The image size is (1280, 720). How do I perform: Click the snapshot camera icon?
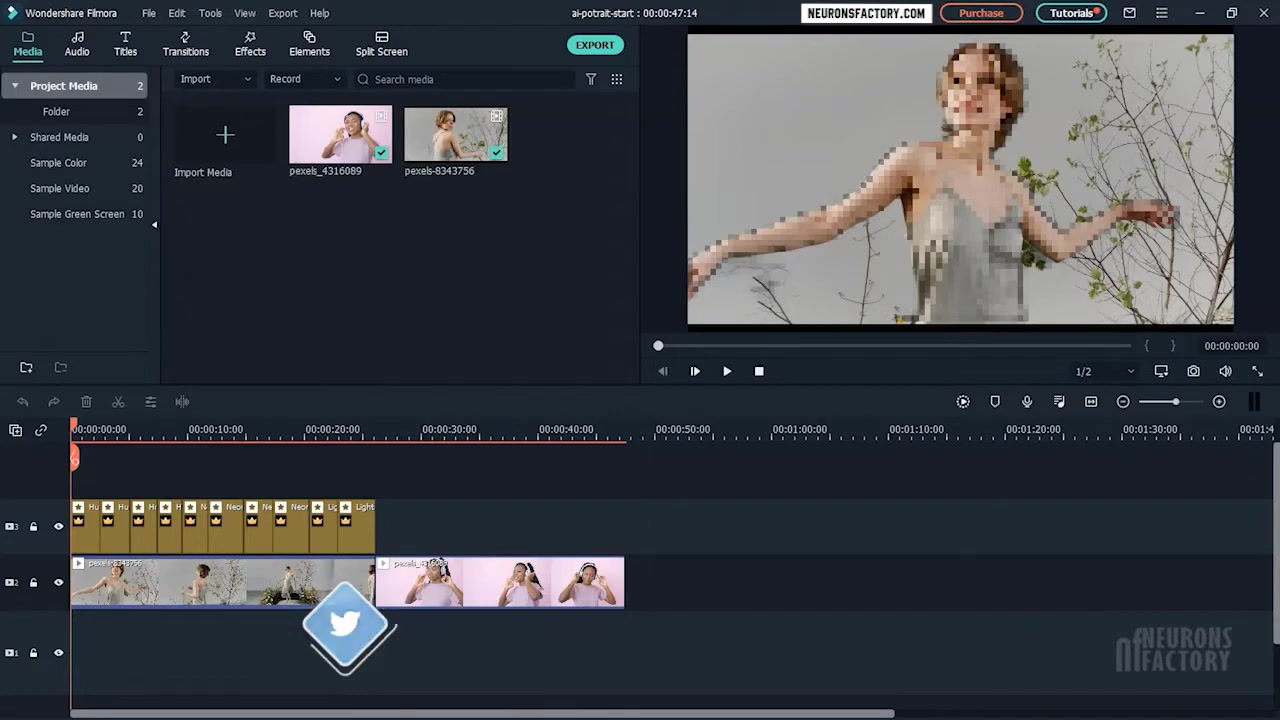pos(1193,371)
